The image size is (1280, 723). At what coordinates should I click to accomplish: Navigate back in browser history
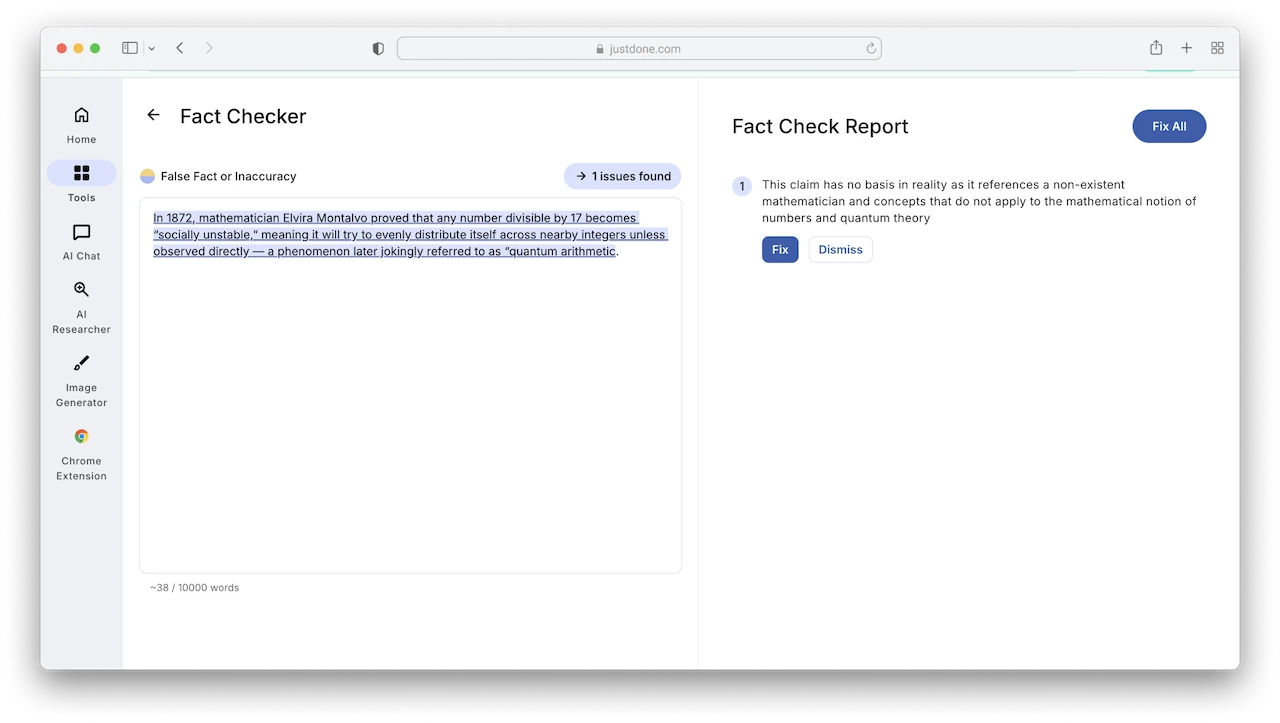pyautogui.click(x=180, y=48)
